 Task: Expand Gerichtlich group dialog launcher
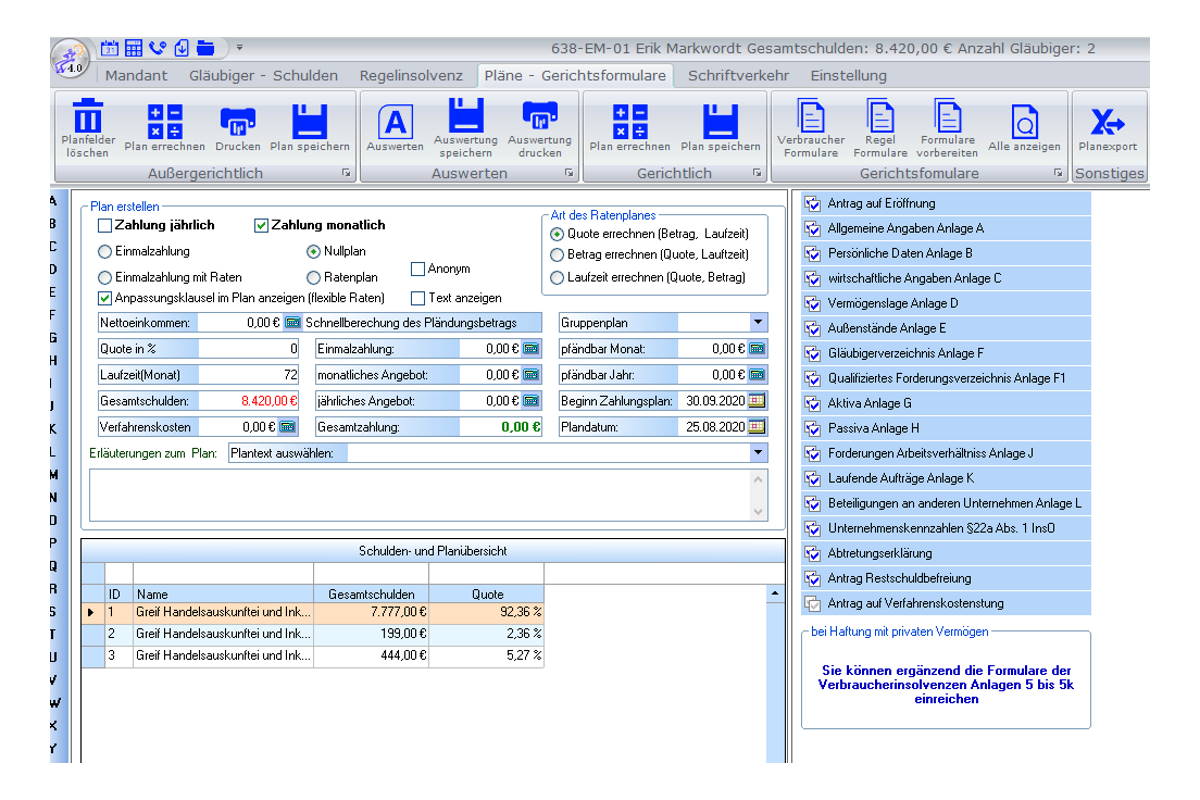[757, 173]
